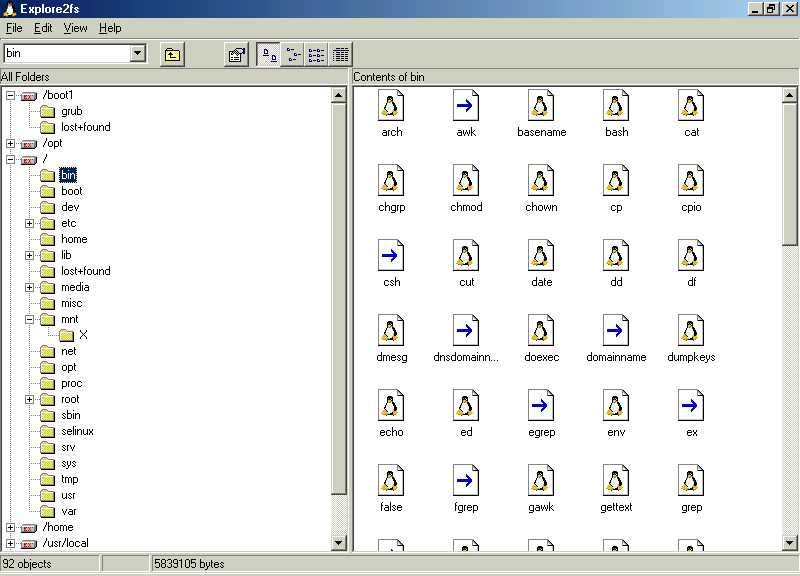Select the df file icon
This screenshot has width=800, height=576.
point(691,256)
